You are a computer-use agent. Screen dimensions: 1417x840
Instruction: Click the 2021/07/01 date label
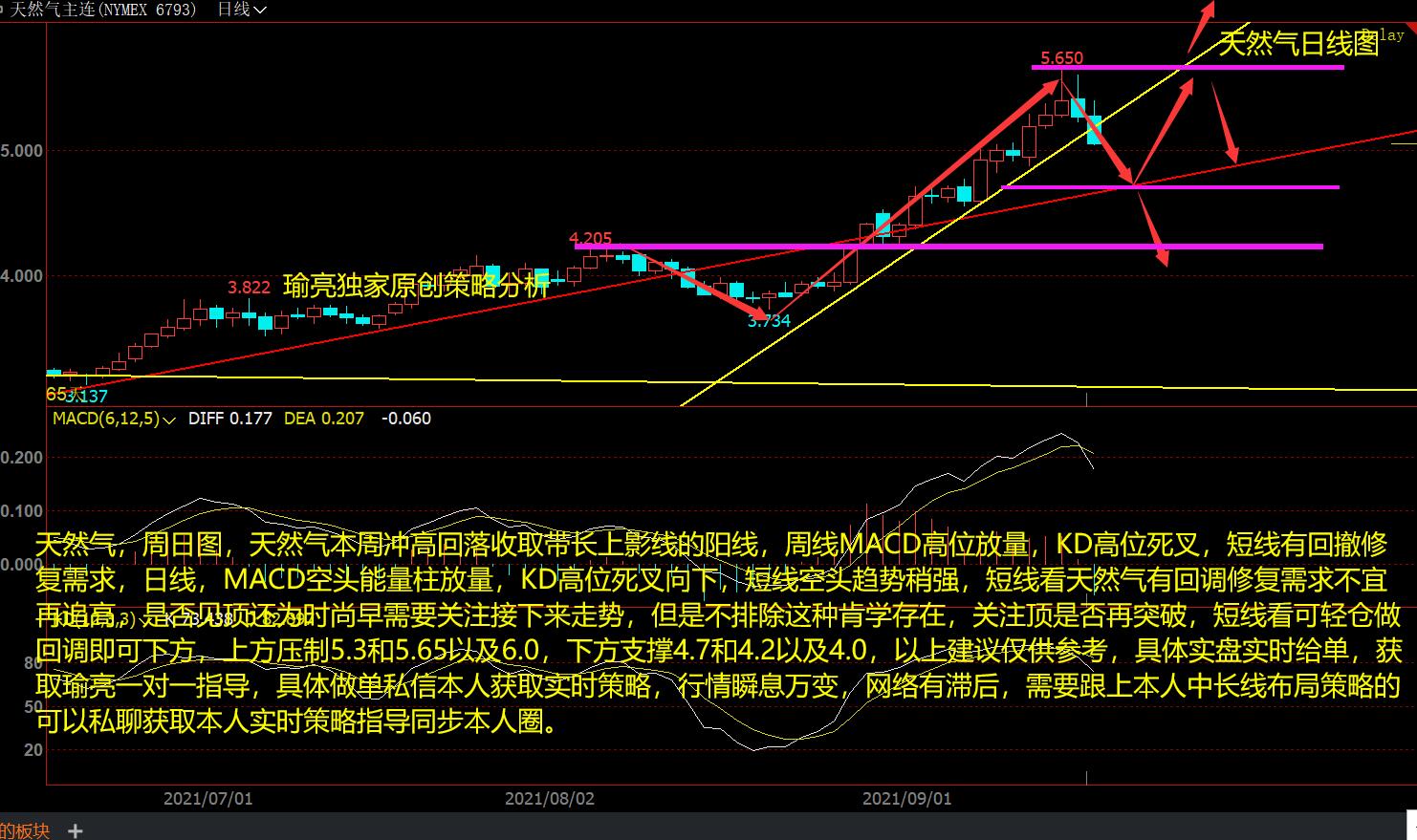208,798
